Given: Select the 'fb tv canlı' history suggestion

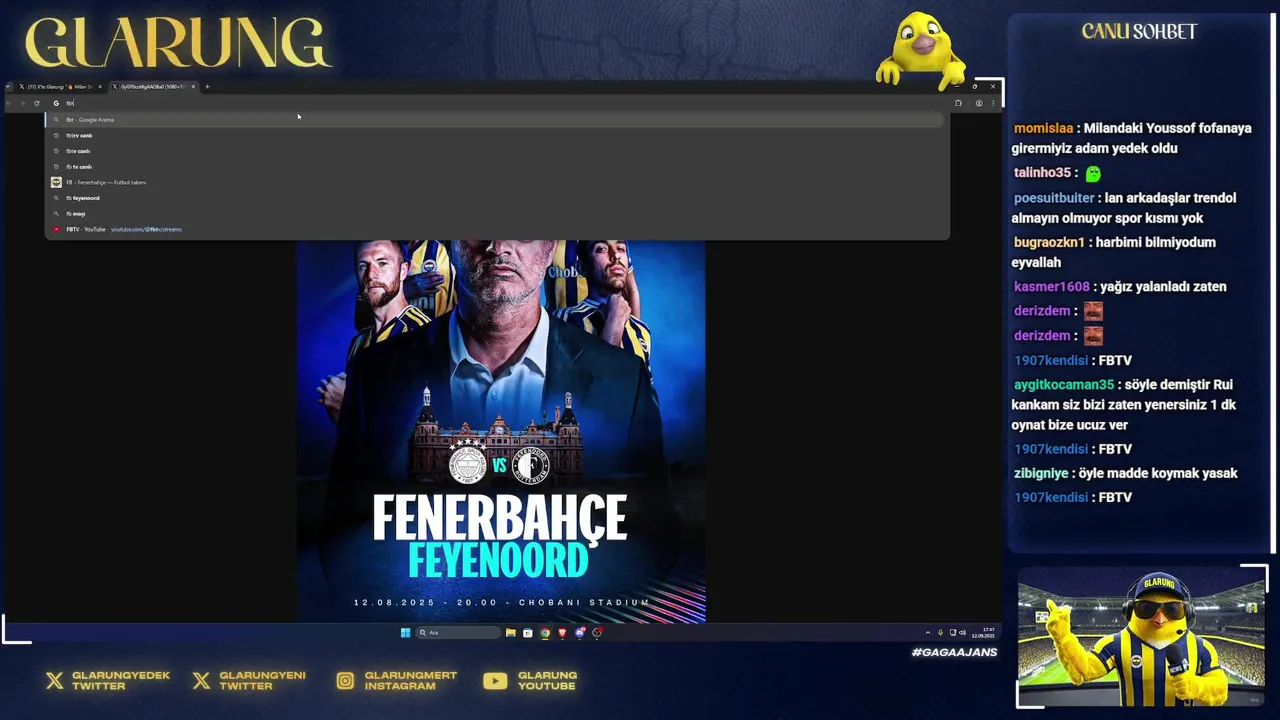Looking at the screenshot, I should point(497,167).
